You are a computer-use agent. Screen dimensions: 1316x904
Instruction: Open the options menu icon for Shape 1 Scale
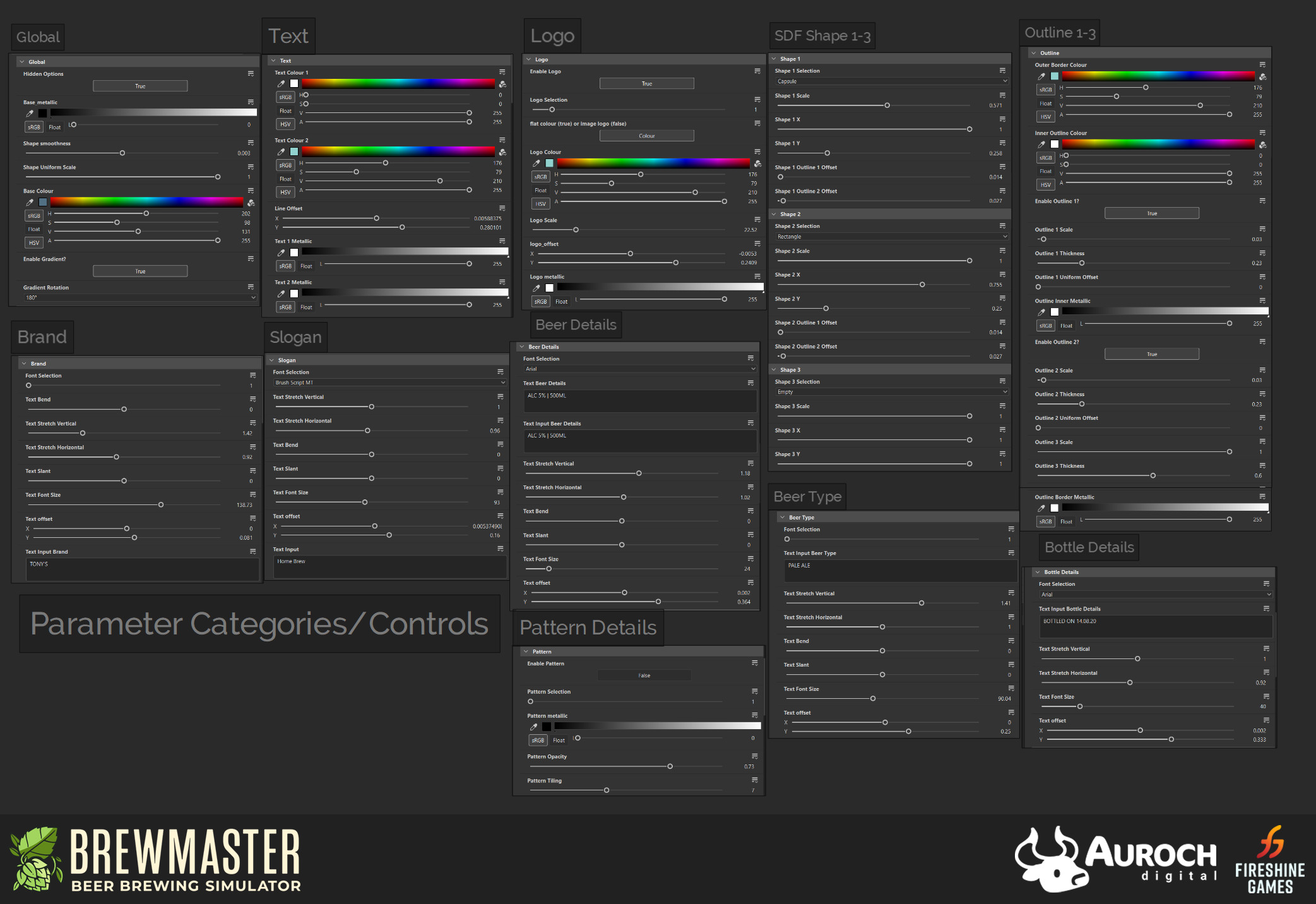[x=1002, y=95]
